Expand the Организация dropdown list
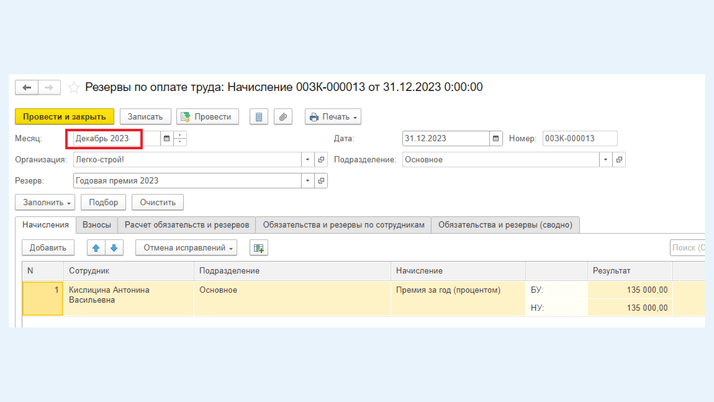The height and width of the screenshot is (402, 714). [307, 160]
